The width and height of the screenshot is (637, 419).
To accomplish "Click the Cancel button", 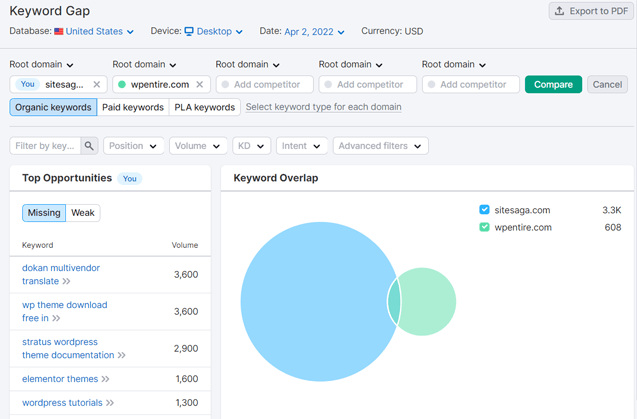I will click(x=607, y=85).
